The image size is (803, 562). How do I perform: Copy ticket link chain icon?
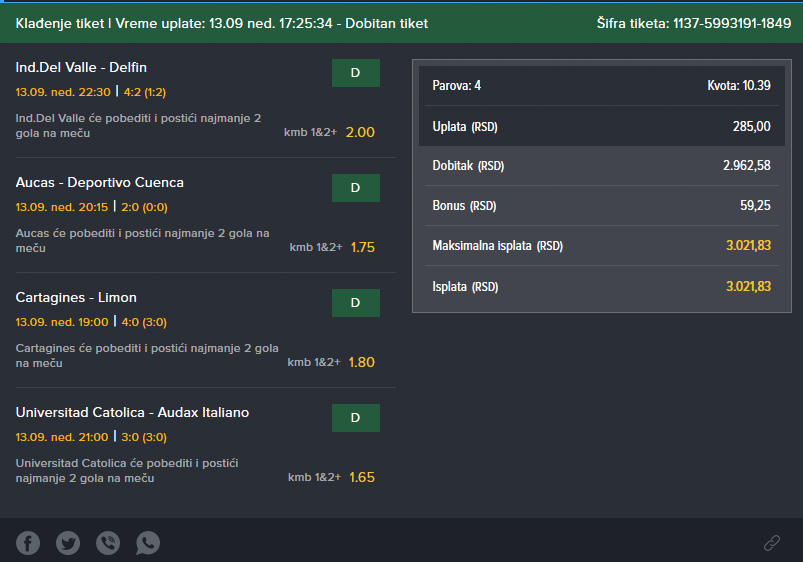(x=772, y=543)
